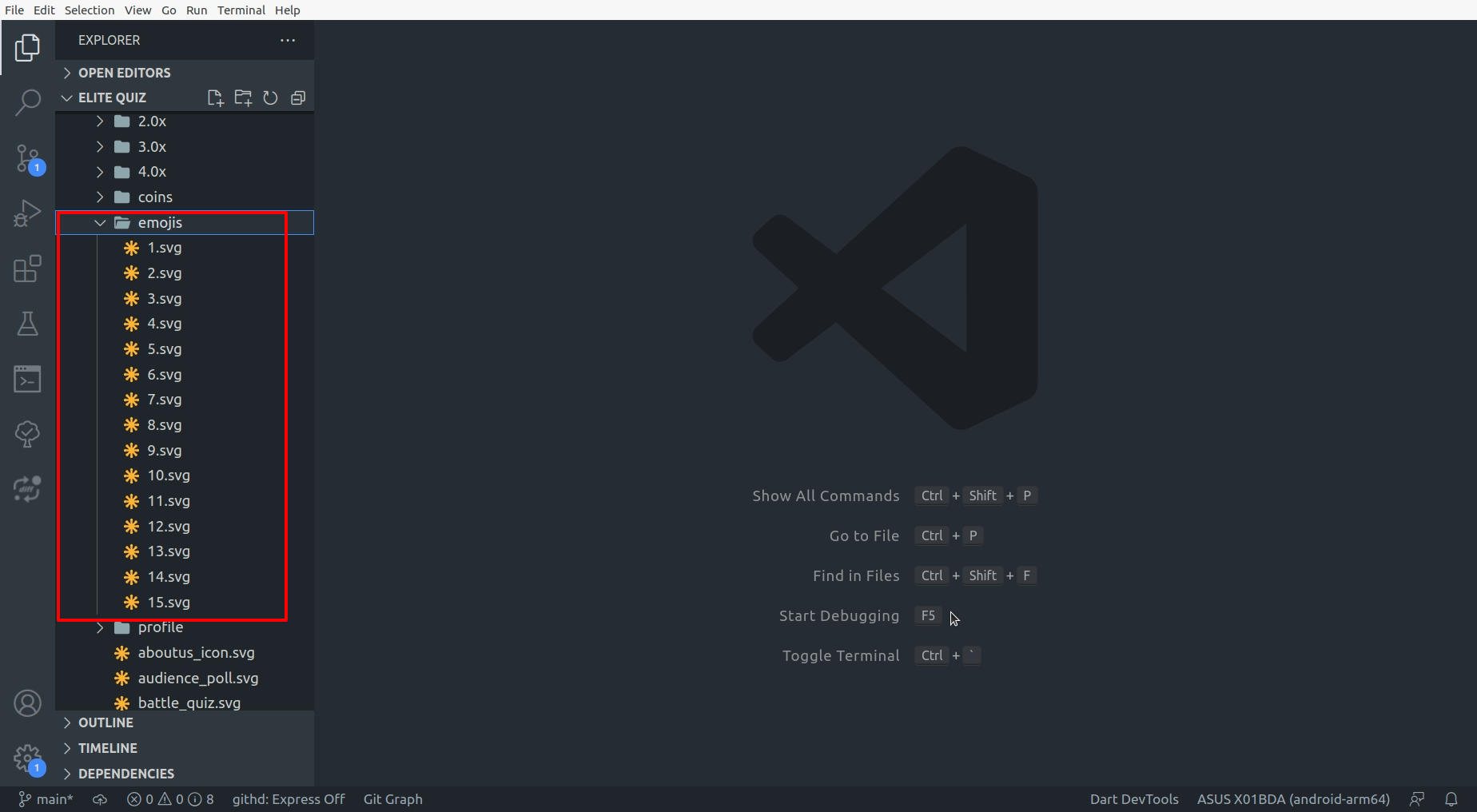Click Dart DevTools in status bar
This screenshot has width=1477, height=812.
point(1133,799)
